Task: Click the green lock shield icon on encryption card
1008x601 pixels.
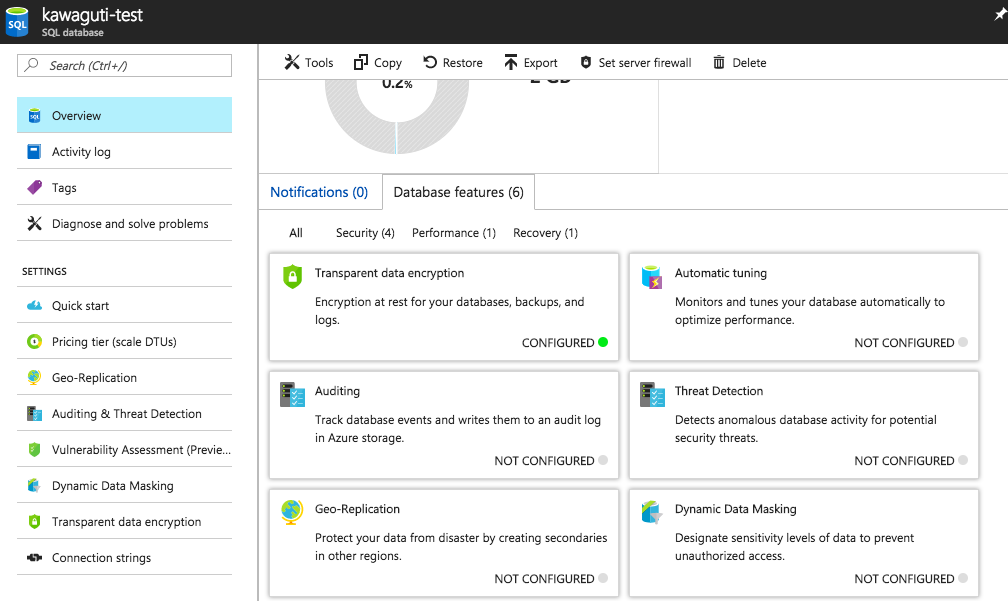Action: pyautogui.click(x=292, y=276)
